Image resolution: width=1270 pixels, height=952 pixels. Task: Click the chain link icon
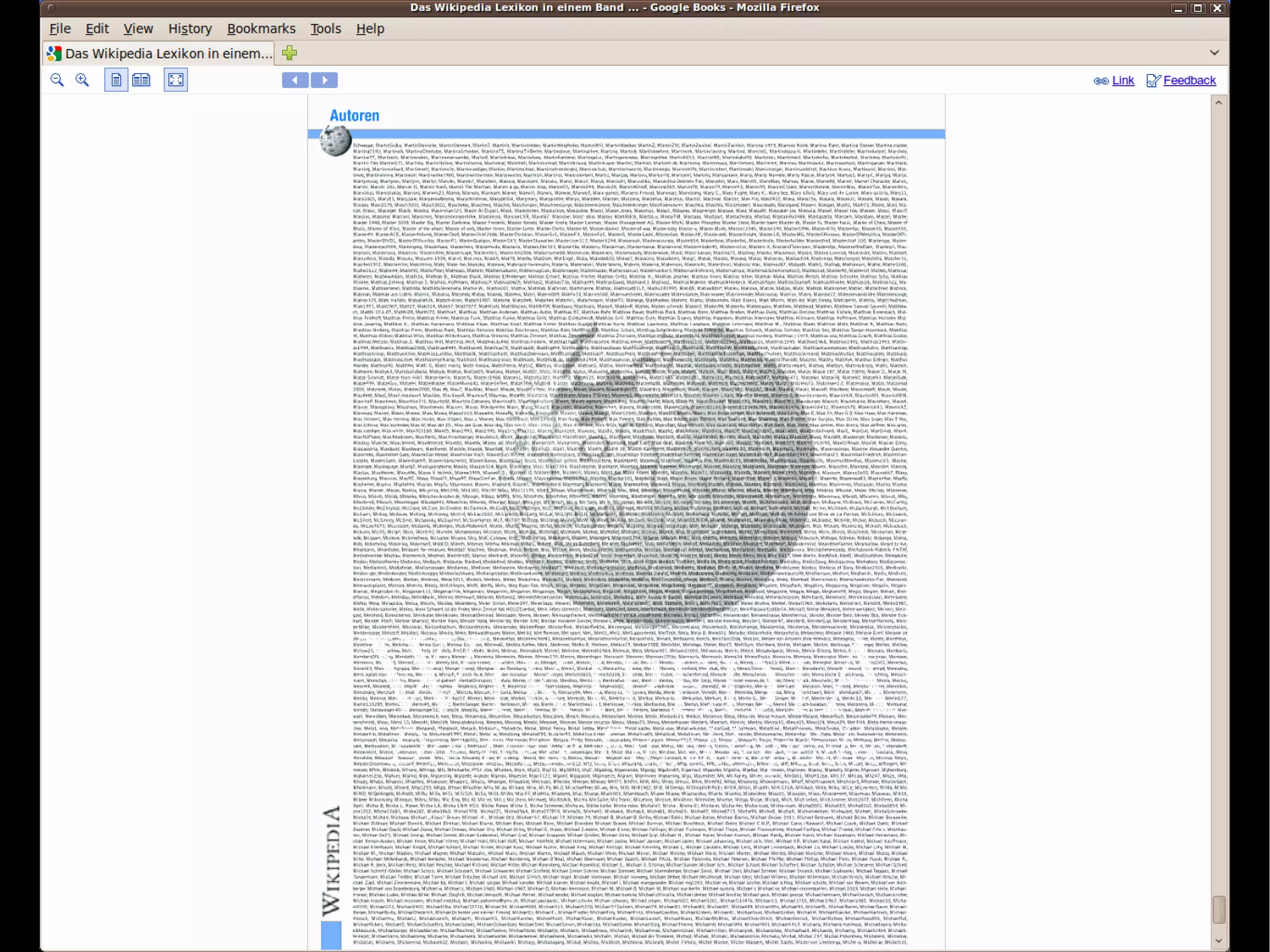click(x=1101, y=81)
